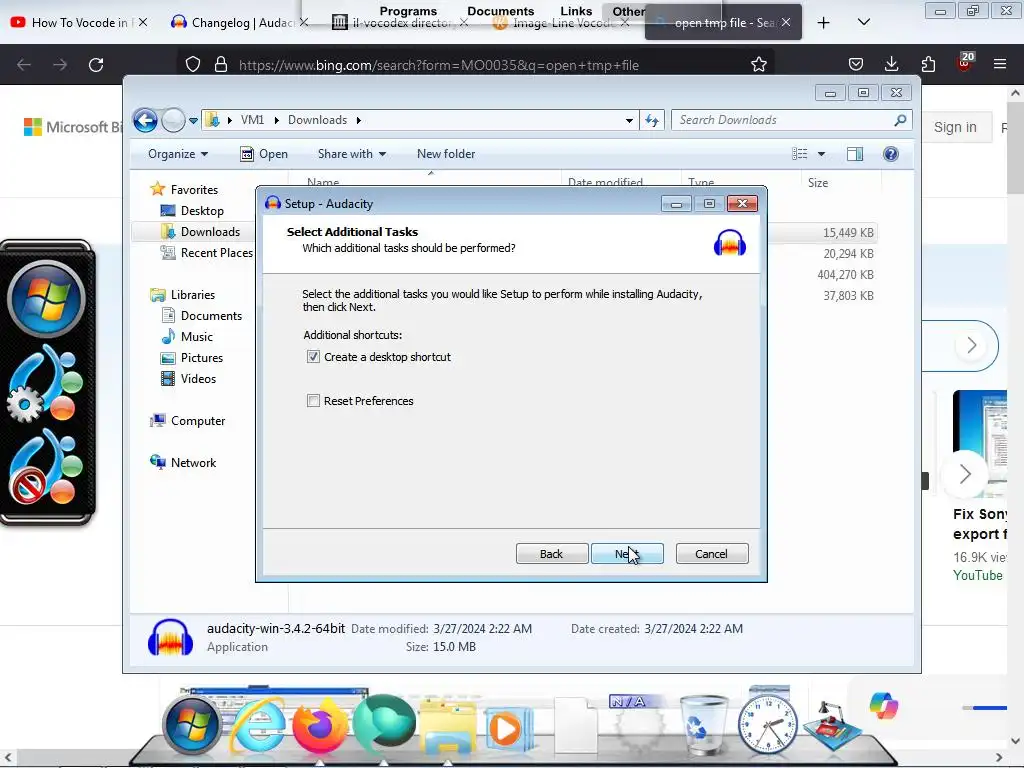
Task: Click the clock icon in dock
Action: (x=767, y=724)
